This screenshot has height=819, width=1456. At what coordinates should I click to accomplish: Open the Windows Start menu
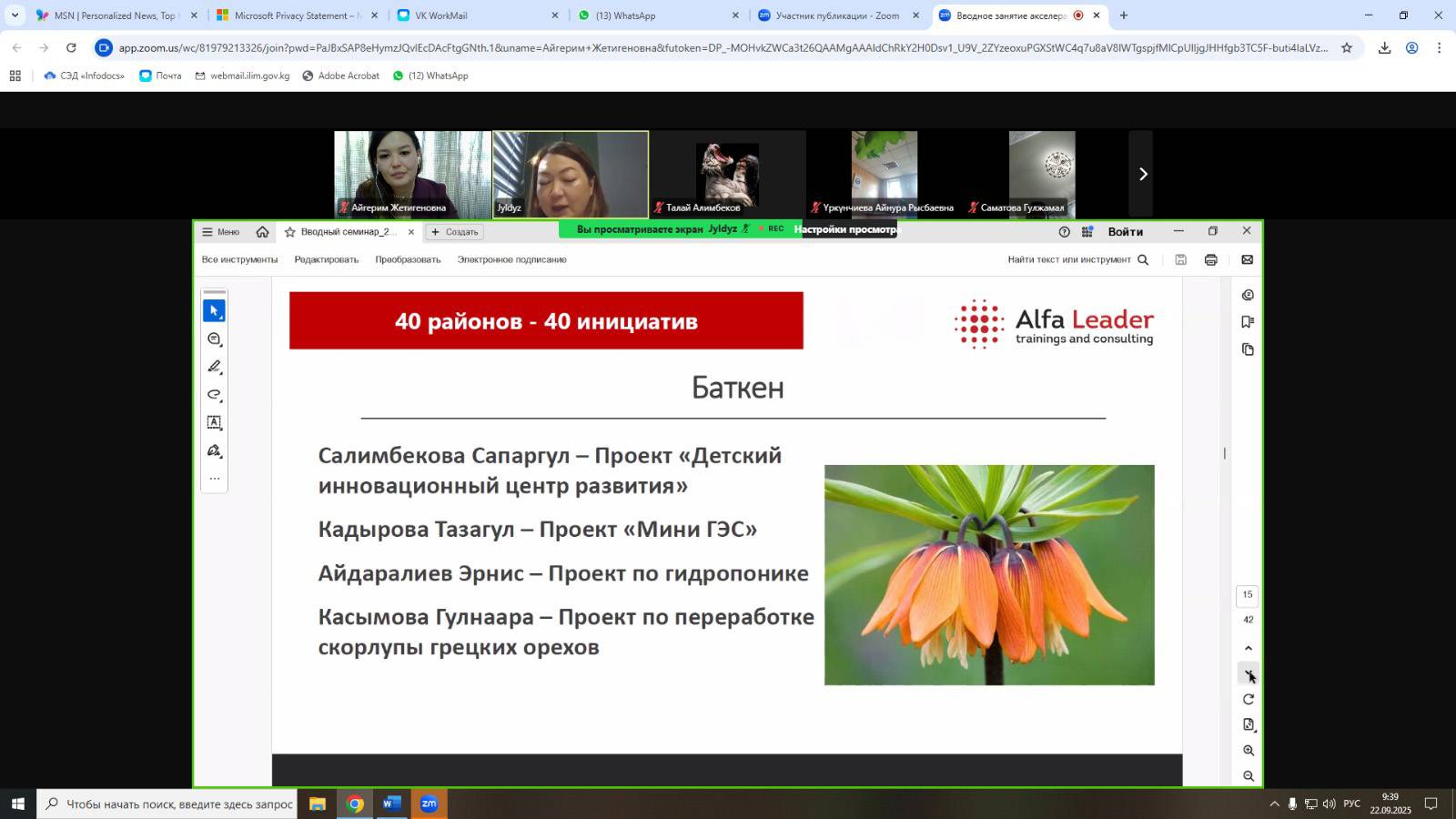tap(17, 804)
